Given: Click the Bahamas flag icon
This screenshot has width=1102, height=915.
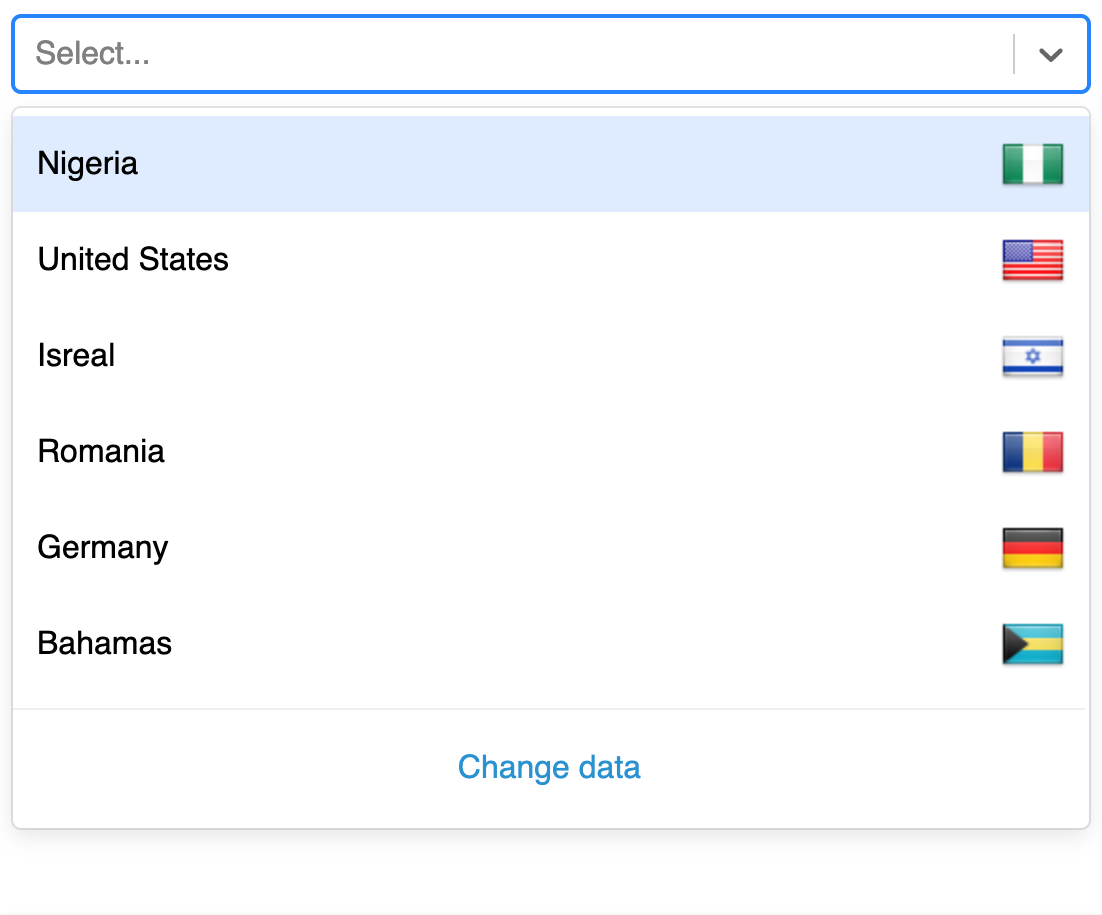Looking at the screenshot, I should tap(1032, 644).
